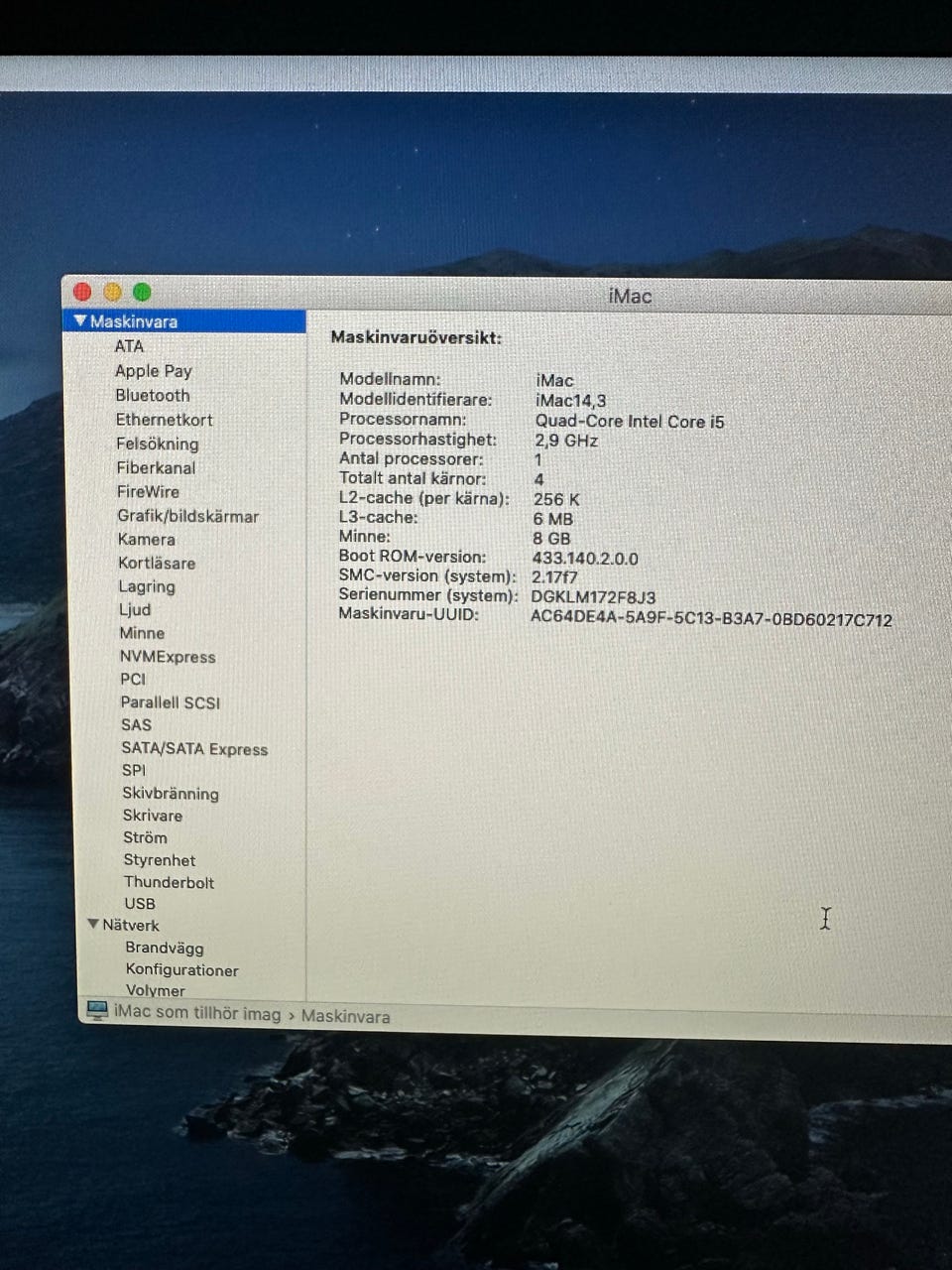Image resolution: width=952 pixels, height=1270 pixels.
Task: Click the 256 K L2-cache value
Action: [556, 499]
